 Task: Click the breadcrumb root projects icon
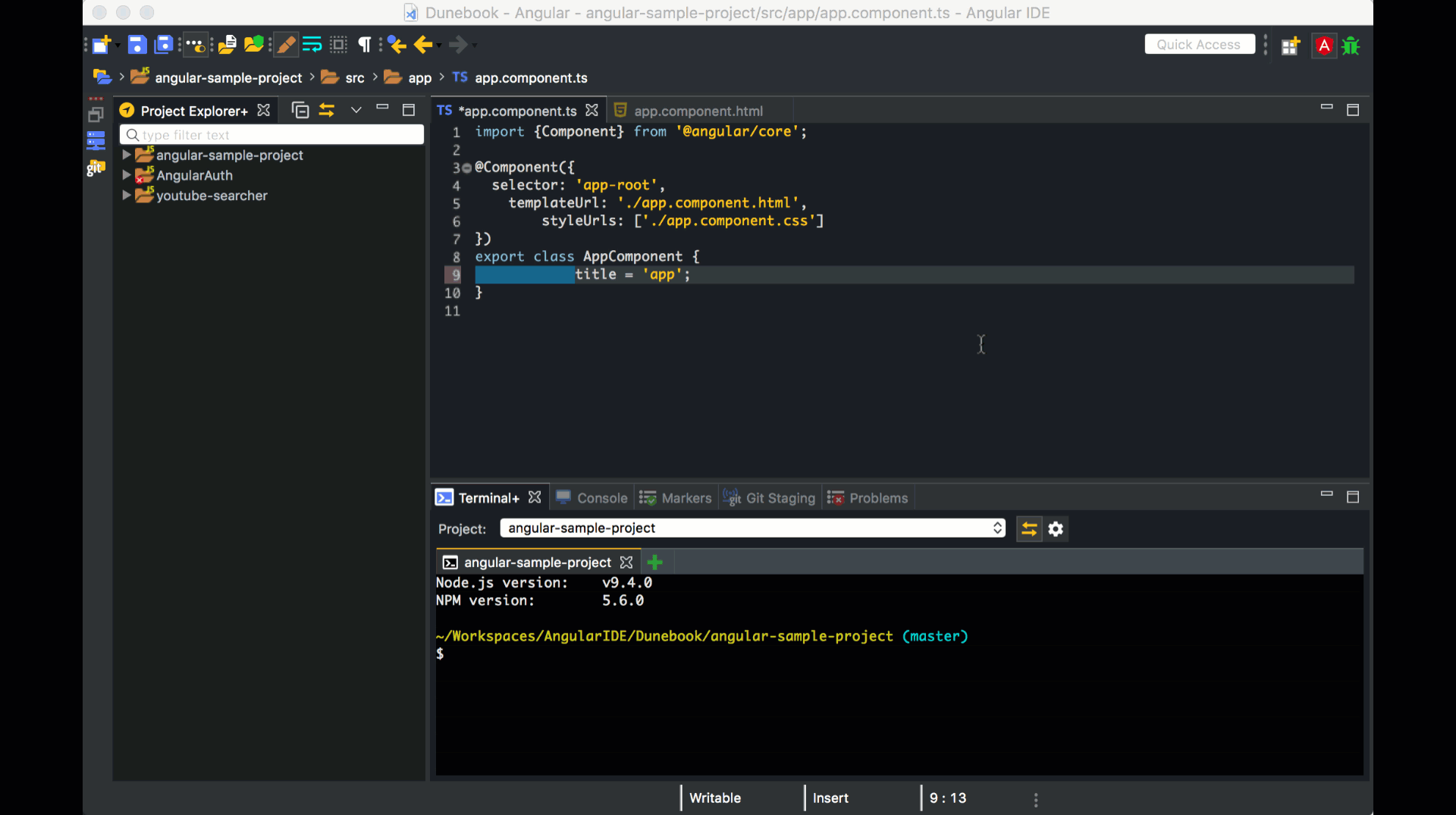click(x=102, y=77)
